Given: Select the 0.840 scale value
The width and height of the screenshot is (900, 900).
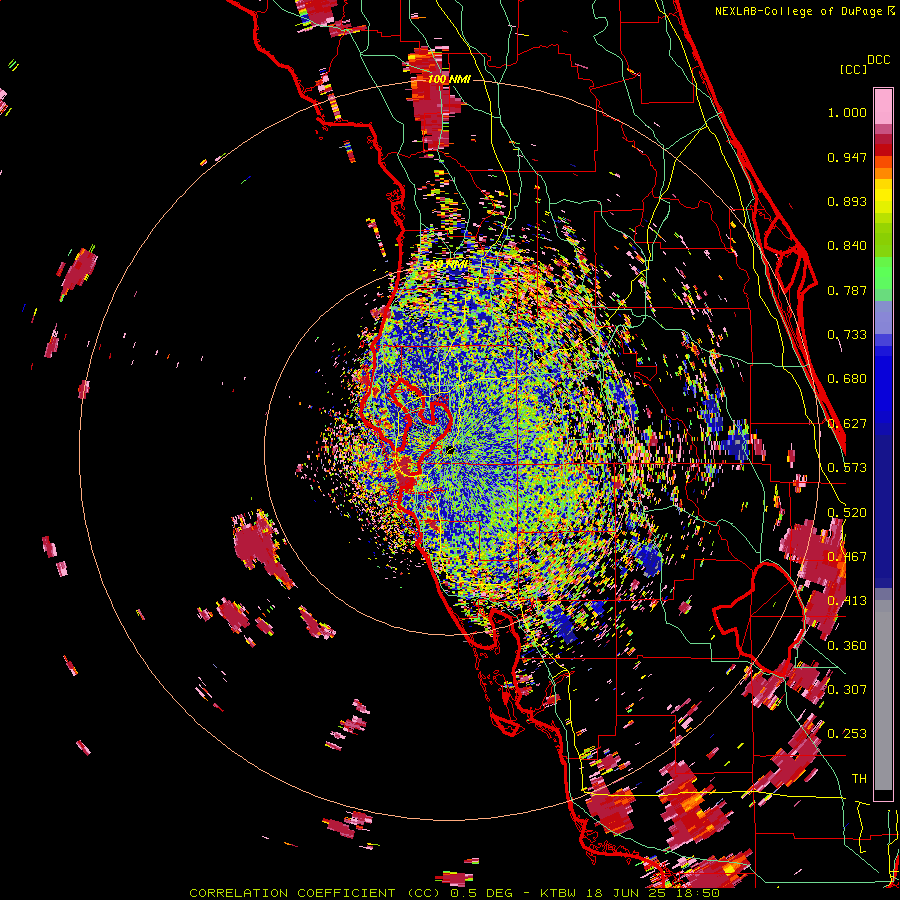Looking at the screenshot, I should 847,246.
